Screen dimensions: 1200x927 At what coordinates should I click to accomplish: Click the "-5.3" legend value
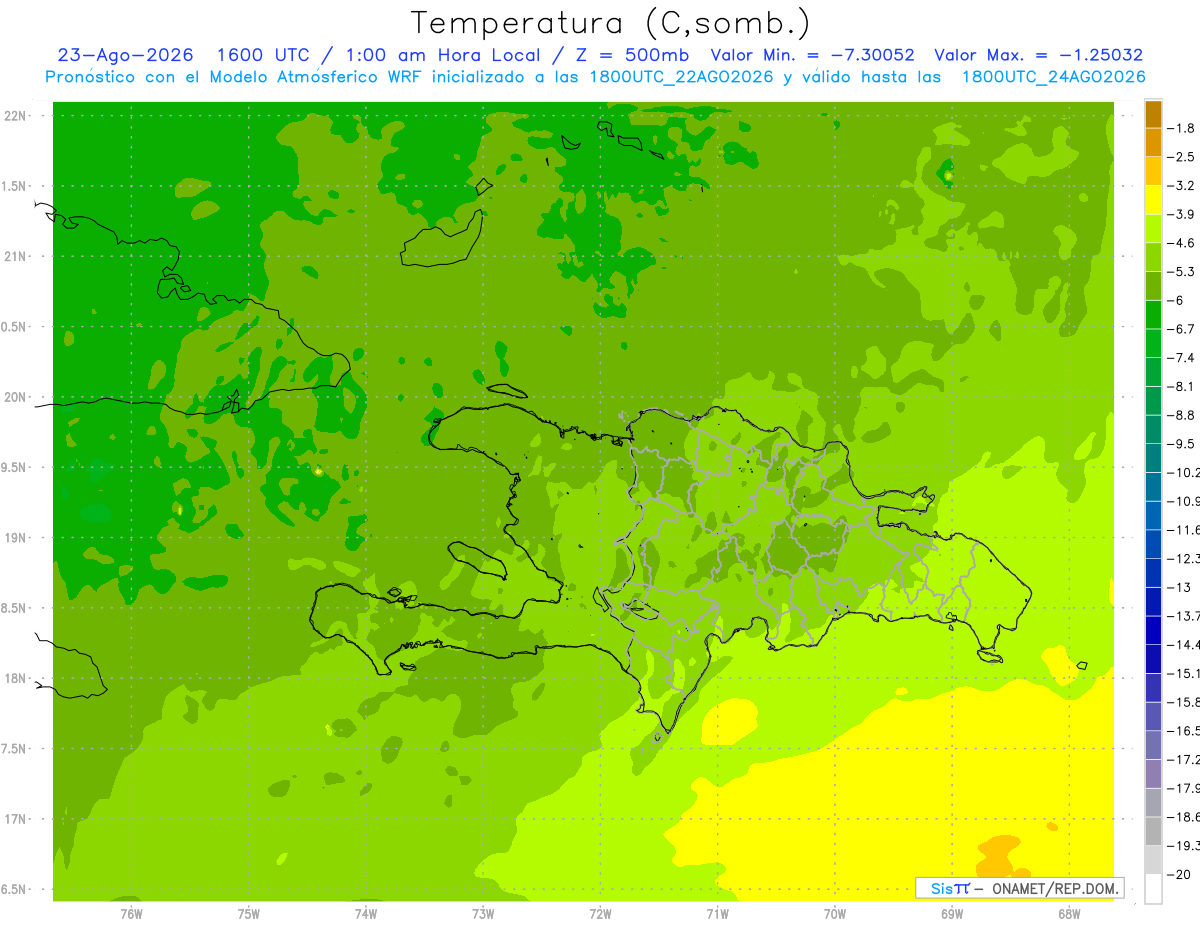click(1182, 272)
